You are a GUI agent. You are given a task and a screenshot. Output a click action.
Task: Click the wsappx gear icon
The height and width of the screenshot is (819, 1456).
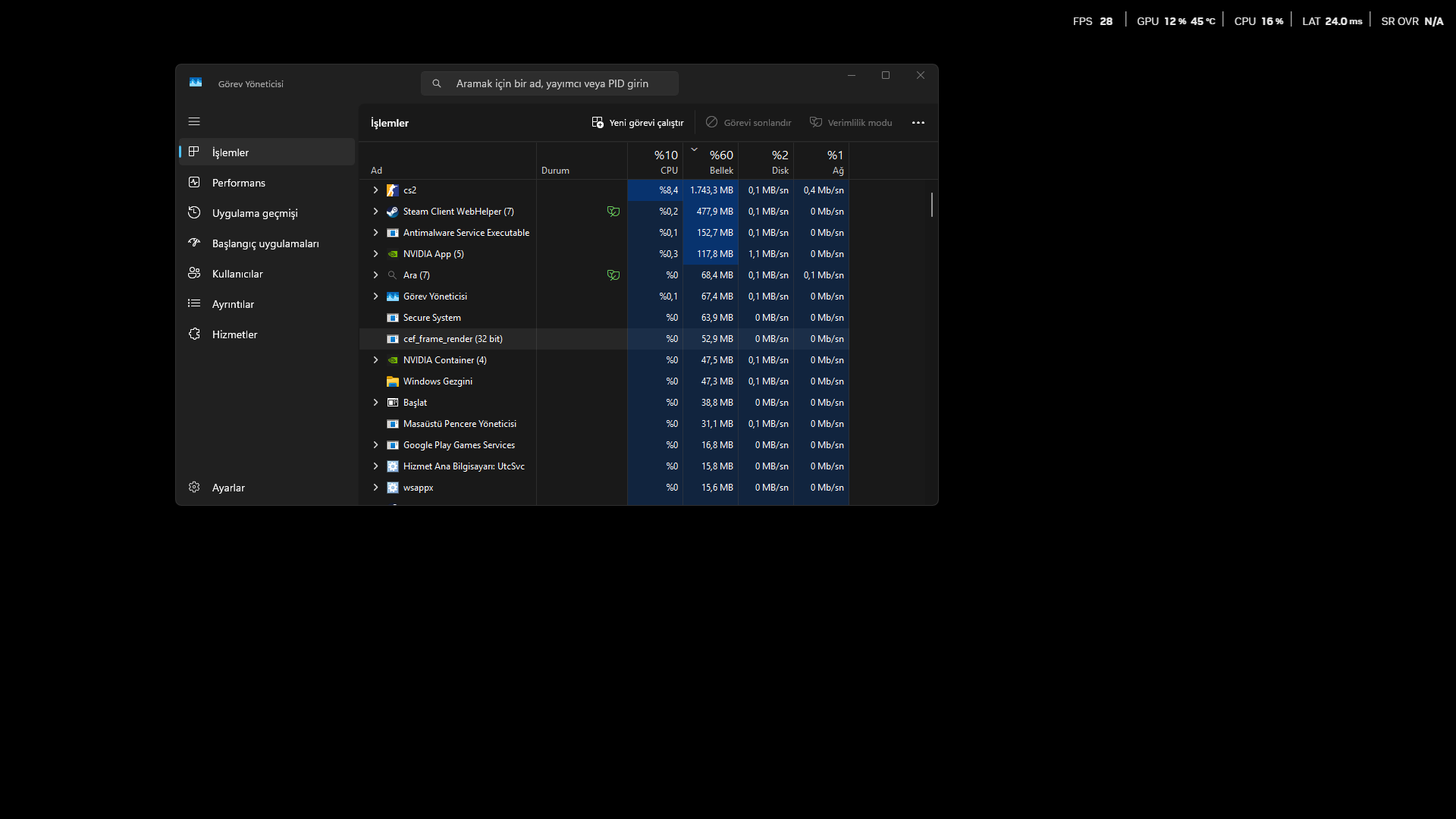click(392, 488)
